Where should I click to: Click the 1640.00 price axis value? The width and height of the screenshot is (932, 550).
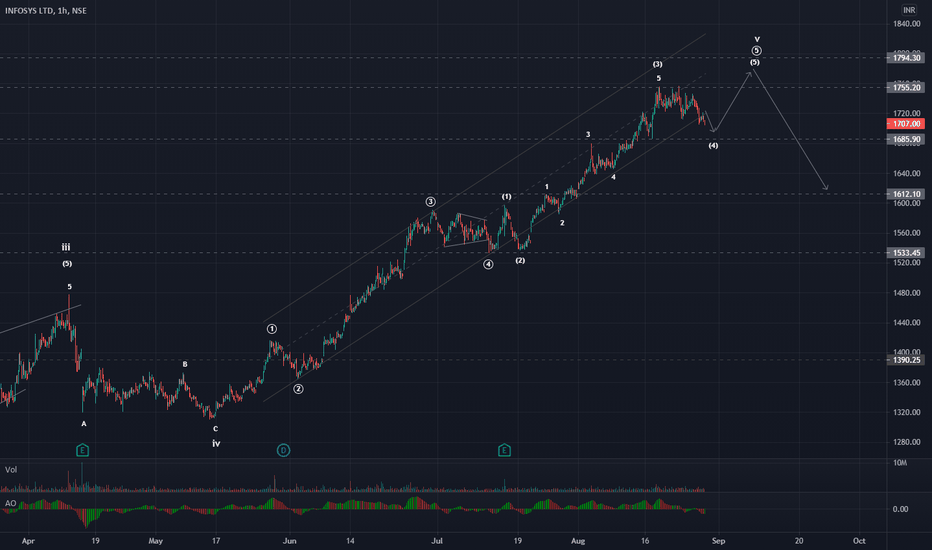point(906,174)
